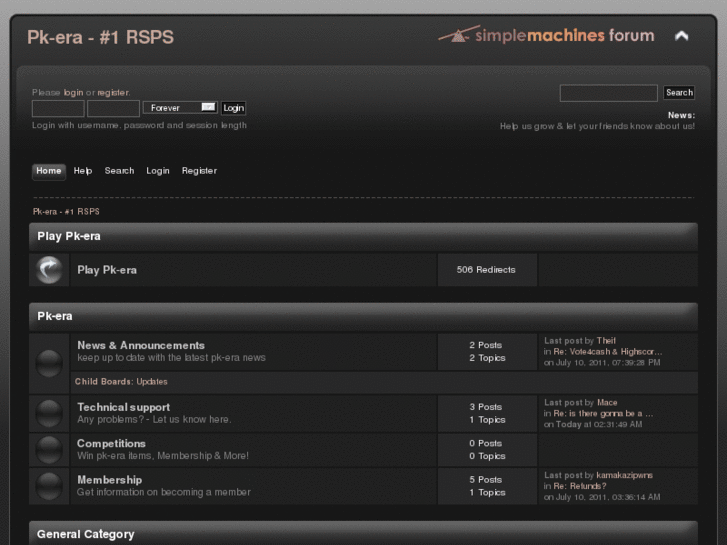Viewport: 727px width, 545px height.
Task: Follow the 'register' link in Please login
Action: pyautogui.click(x=113, y=92)
